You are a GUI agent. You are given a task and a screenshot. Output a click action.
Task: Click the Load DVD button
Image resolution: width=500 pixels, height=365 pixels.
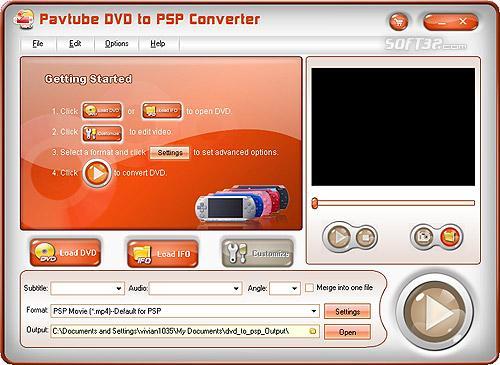(x=66, y=253)
